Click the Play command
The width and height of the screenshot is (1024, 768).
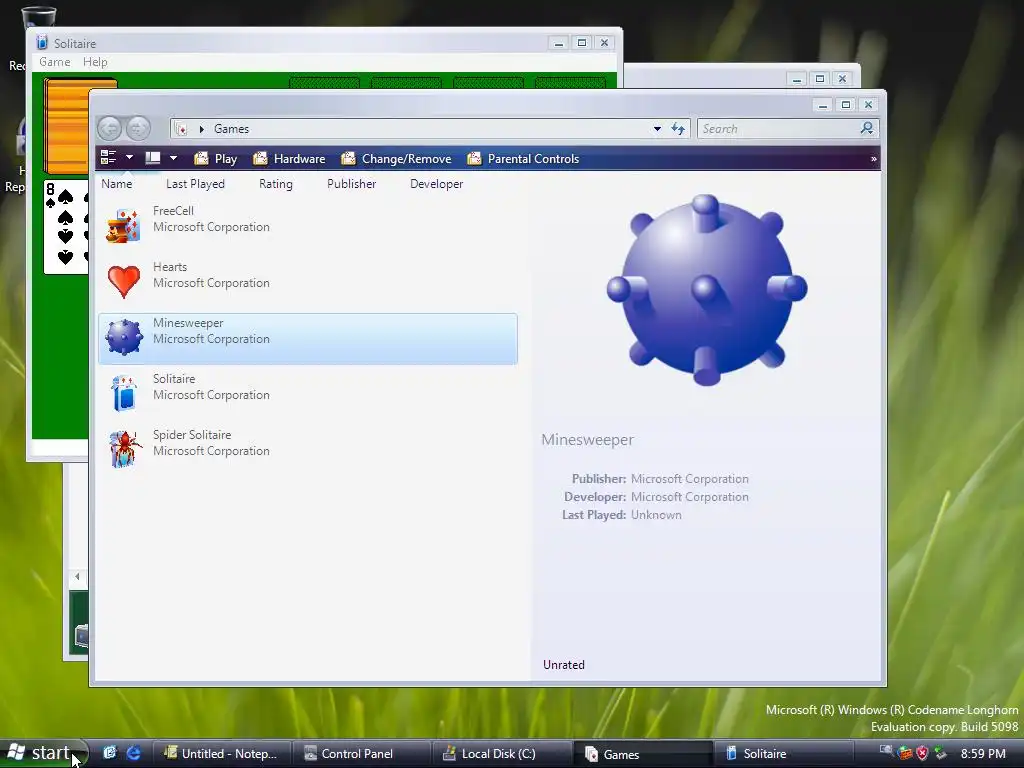pyautogui.click(x=216, y=159)
